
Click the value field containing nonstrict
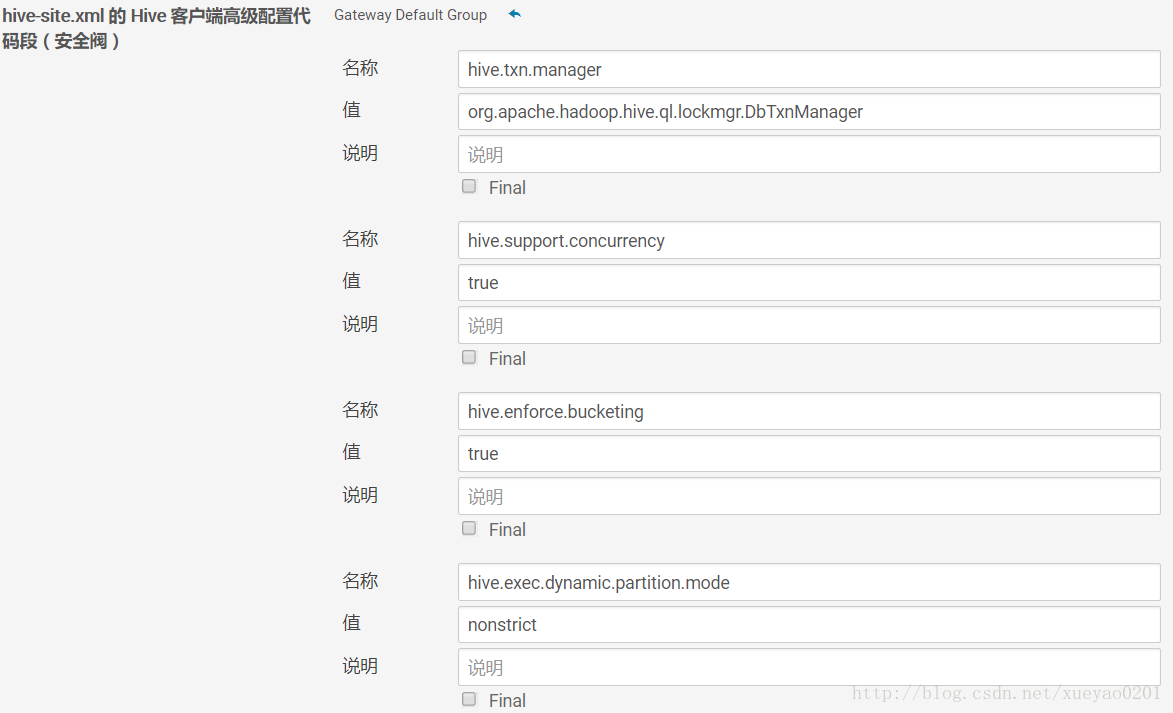808,625
